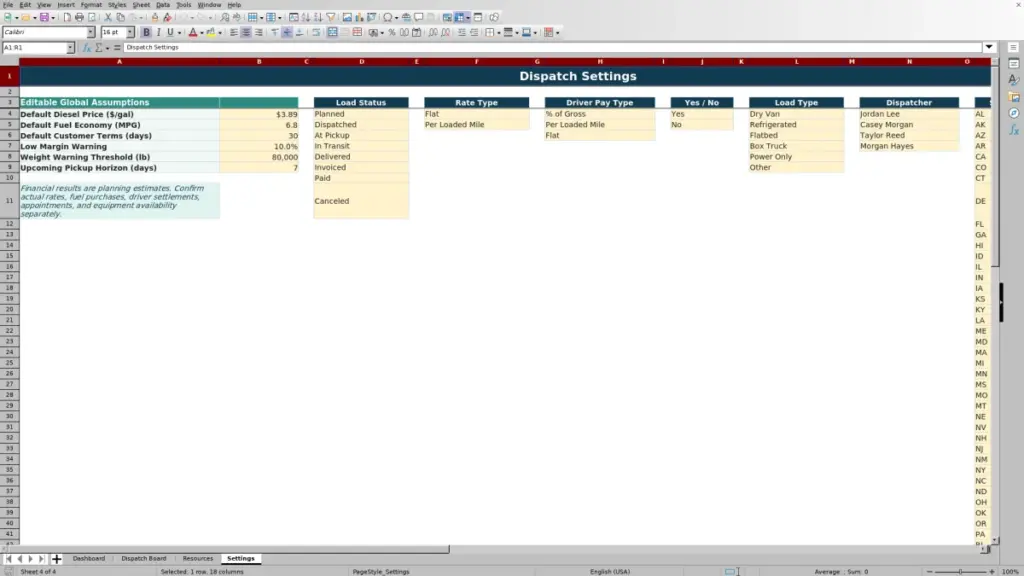
Task: Click the Export as PDF icon
Action: 67,18
